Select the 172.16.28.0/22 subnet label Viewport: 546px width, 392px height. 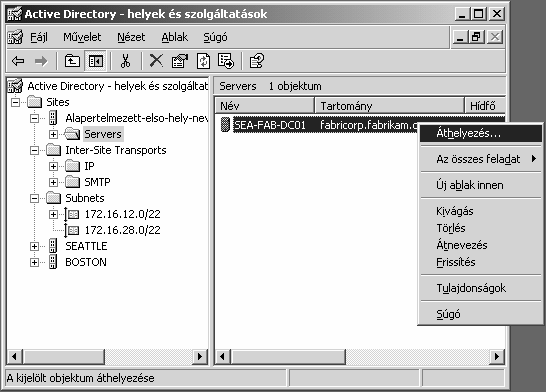(x=123, y=230)
